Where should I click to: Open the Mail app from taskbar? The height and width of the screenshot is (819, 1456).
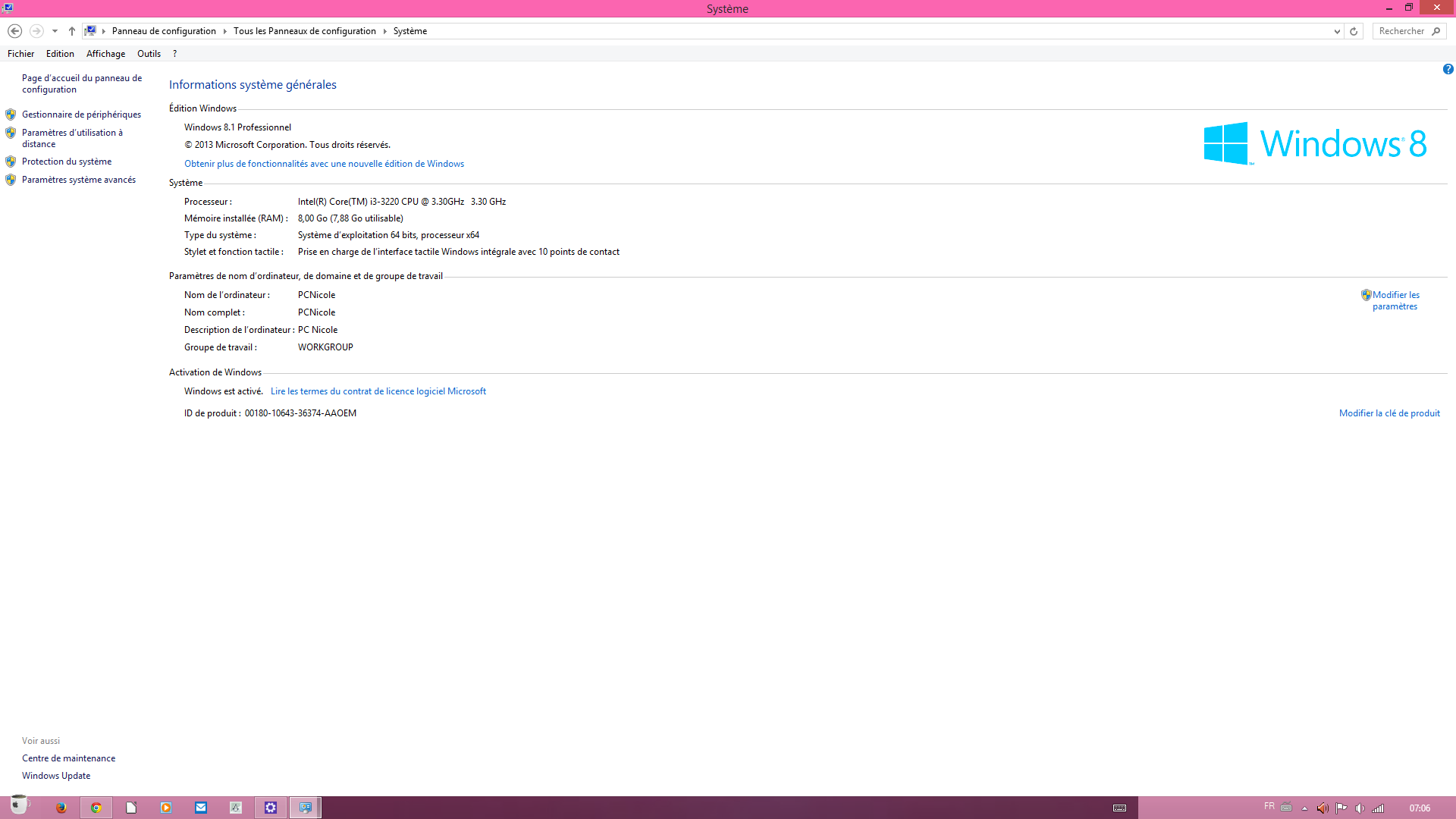coord(201,808)
